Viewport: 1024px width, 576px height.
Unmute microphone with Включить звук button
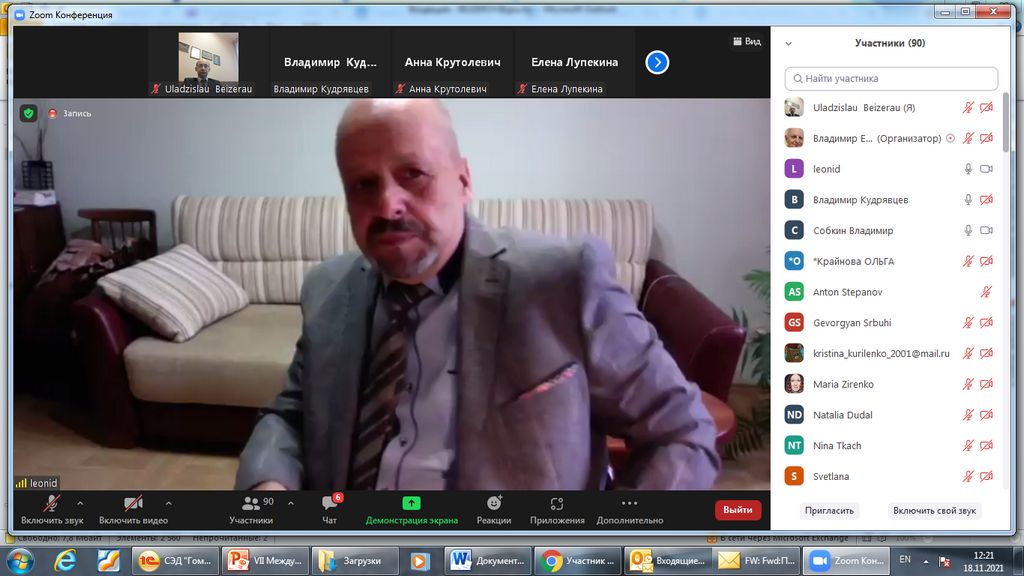(52, 510)
